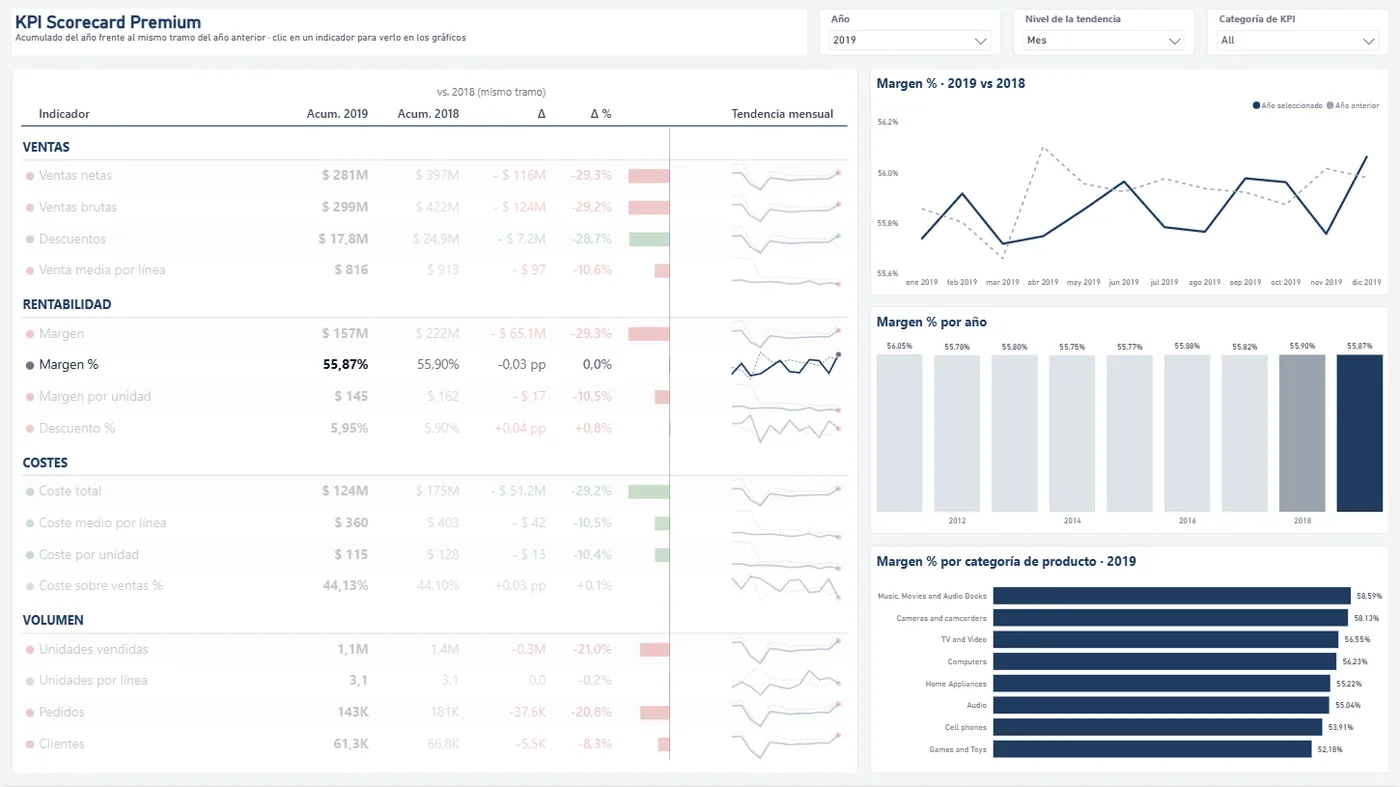Click the Margen % status dot
Image resolution: width=1400 pixels, height=787 pixels.
coord(30,366)
